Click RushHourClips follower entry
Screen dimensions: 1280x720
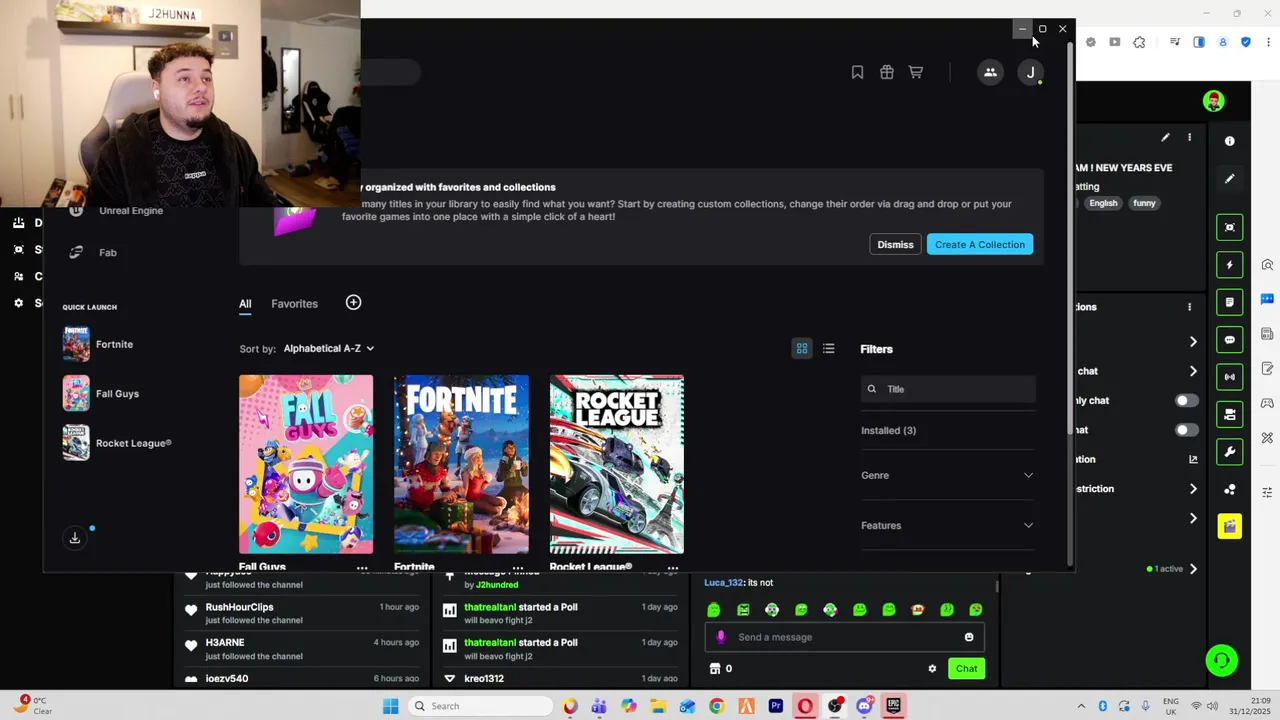pos(301,613)
